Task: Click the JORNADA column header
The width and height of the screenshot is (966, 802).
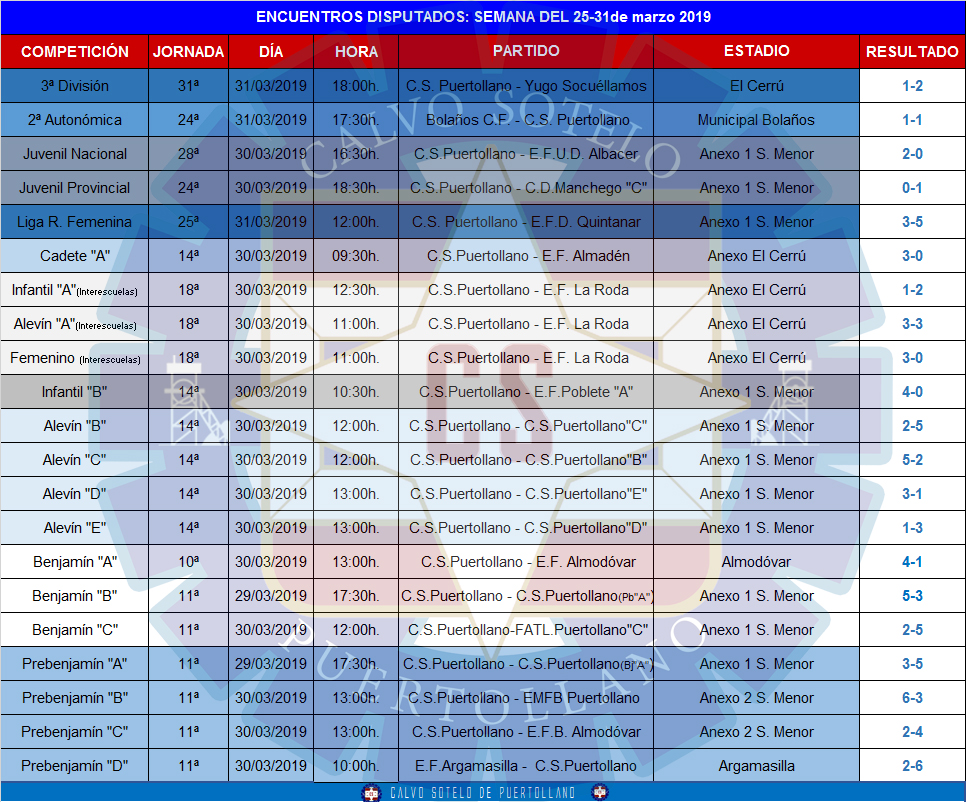Action: click(x=189, y=52)
